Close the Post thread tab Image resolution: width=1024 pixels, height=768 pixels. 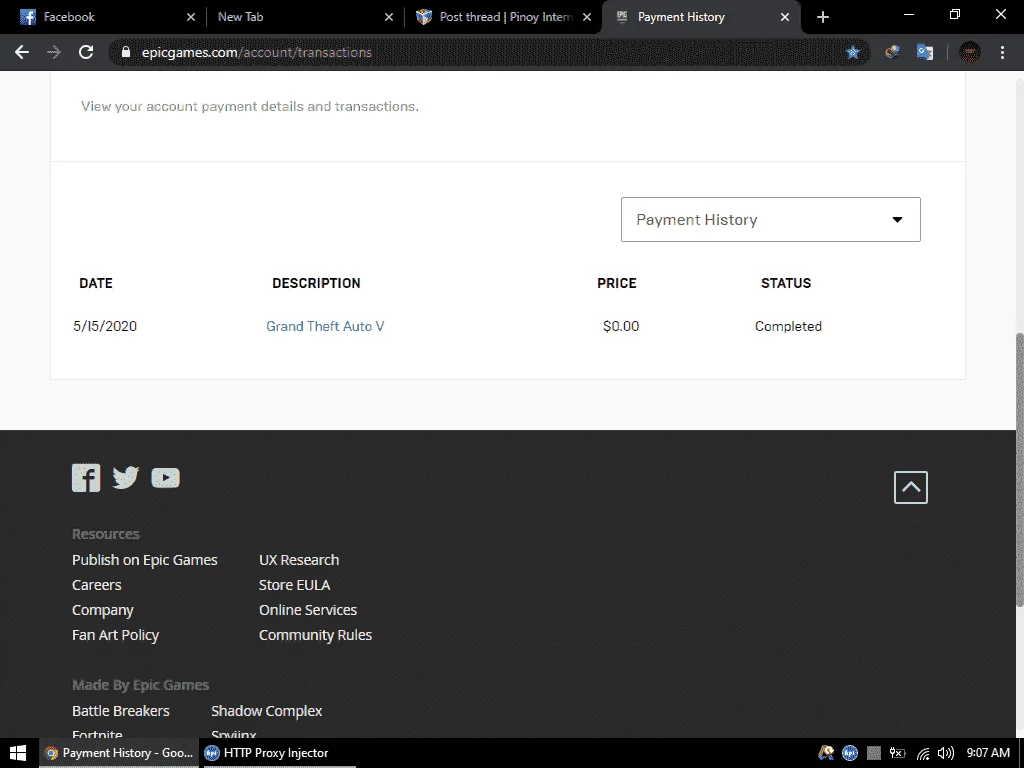coord(586,17)
